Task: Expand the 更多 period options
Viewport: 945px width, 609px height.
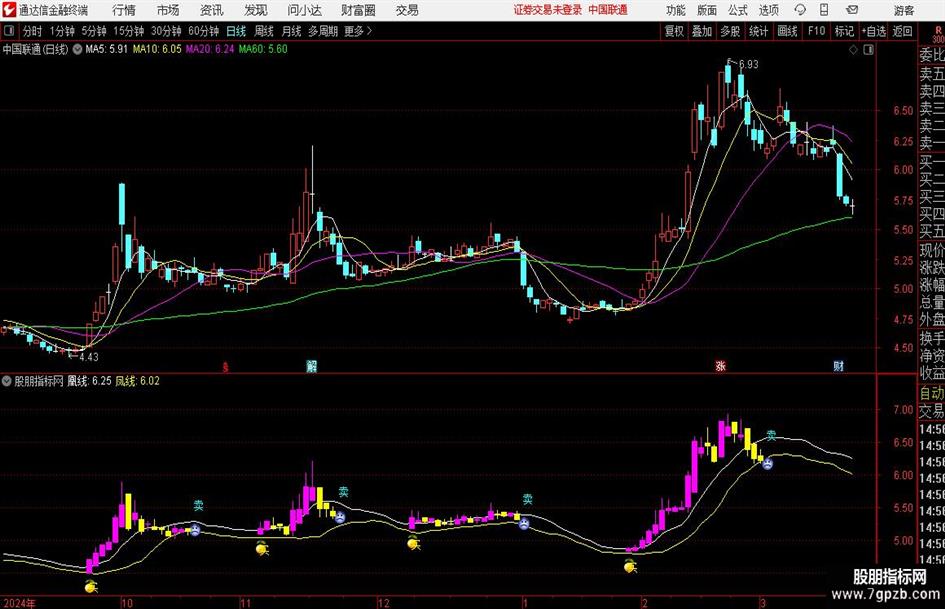Action: tap(358, 31)
